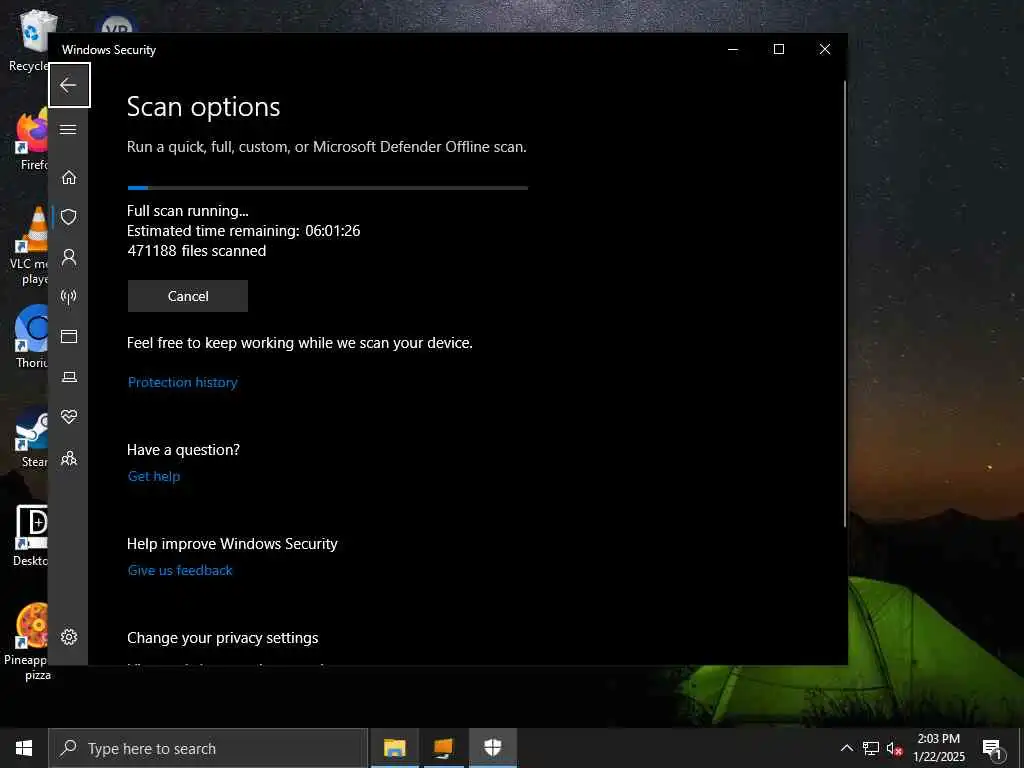Cancel the running full scan
This screenshot has height=768, width=1024.
coord(187,296)
